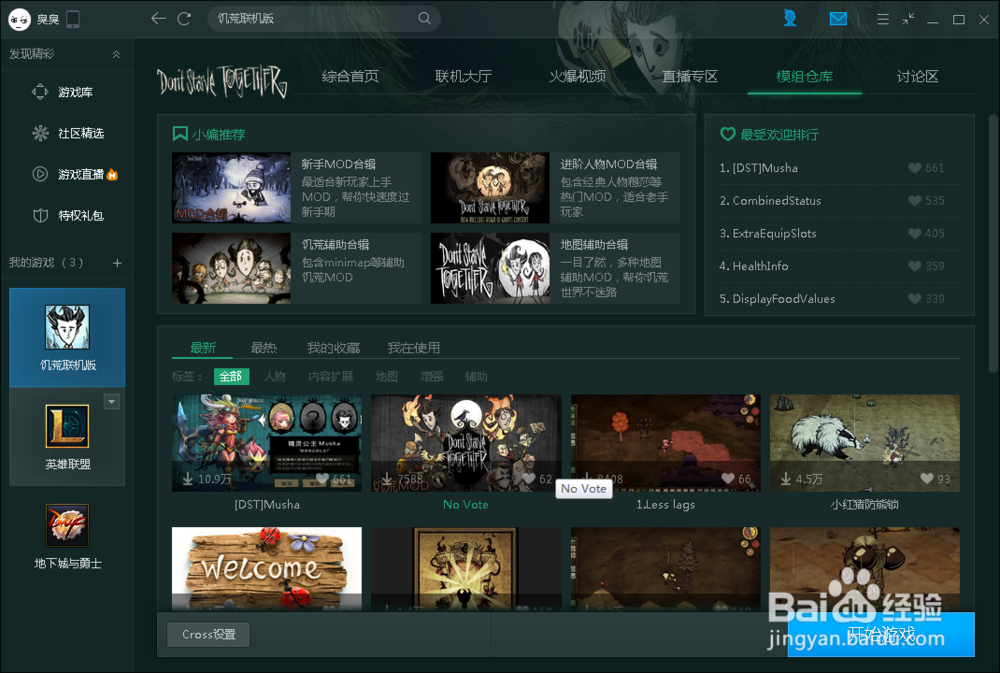Filter mods by 辅助 tag
The height and width of the screenshot is (673, 1000).
[476, 376]
